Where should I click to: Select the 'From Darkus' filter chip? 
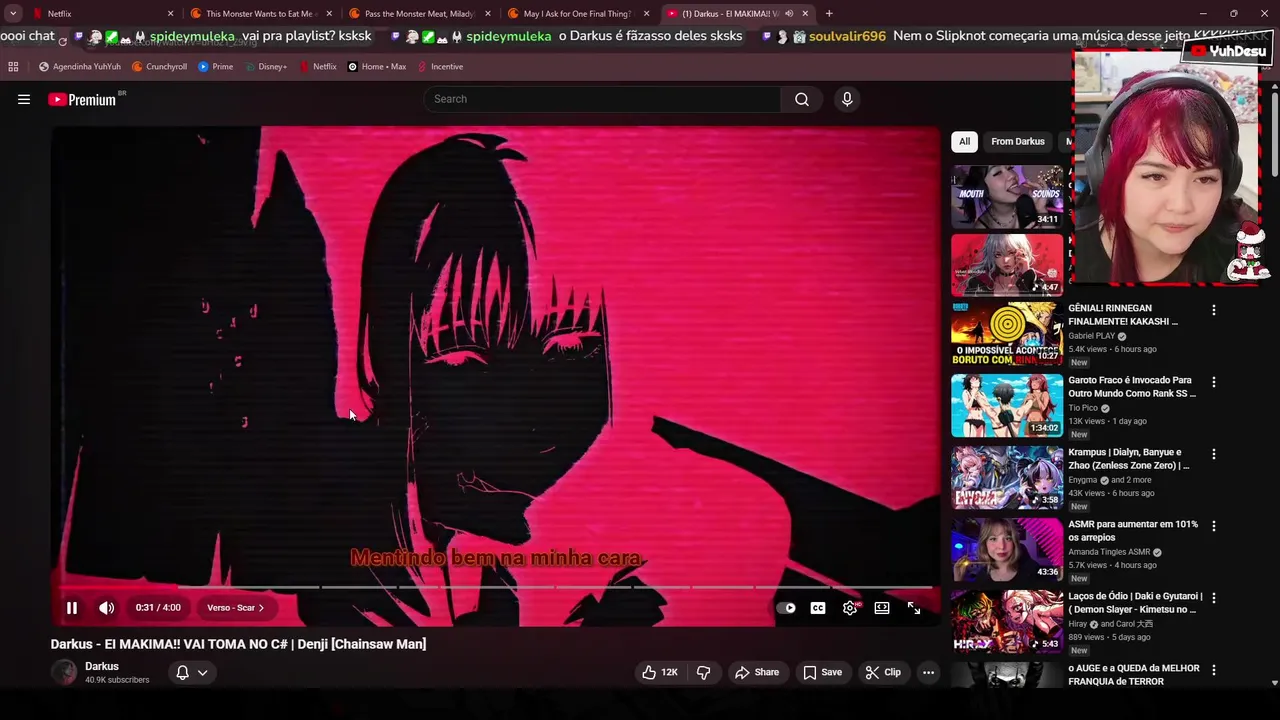[1018, 142]
